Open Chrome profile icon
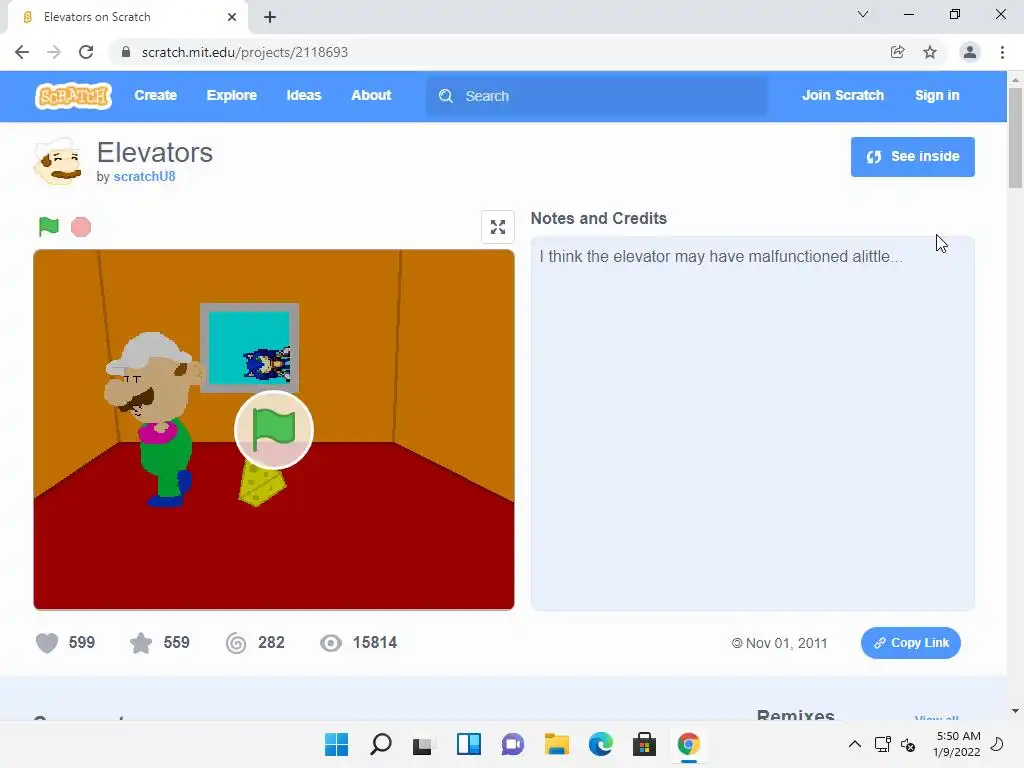Screen dimensions: 1024x768 970,52
